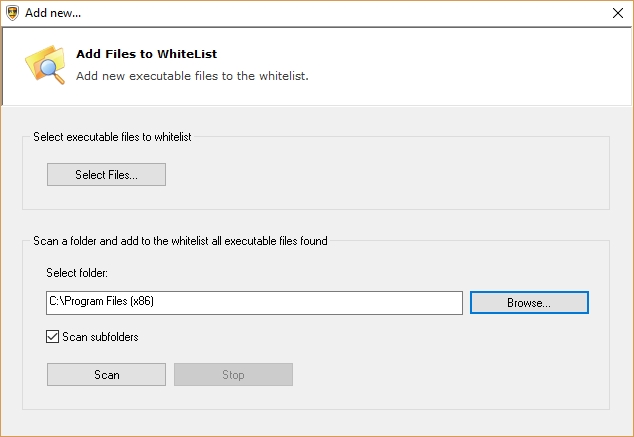Click the shield app icon in title bar
634x437 pixels.
[11, 13]
